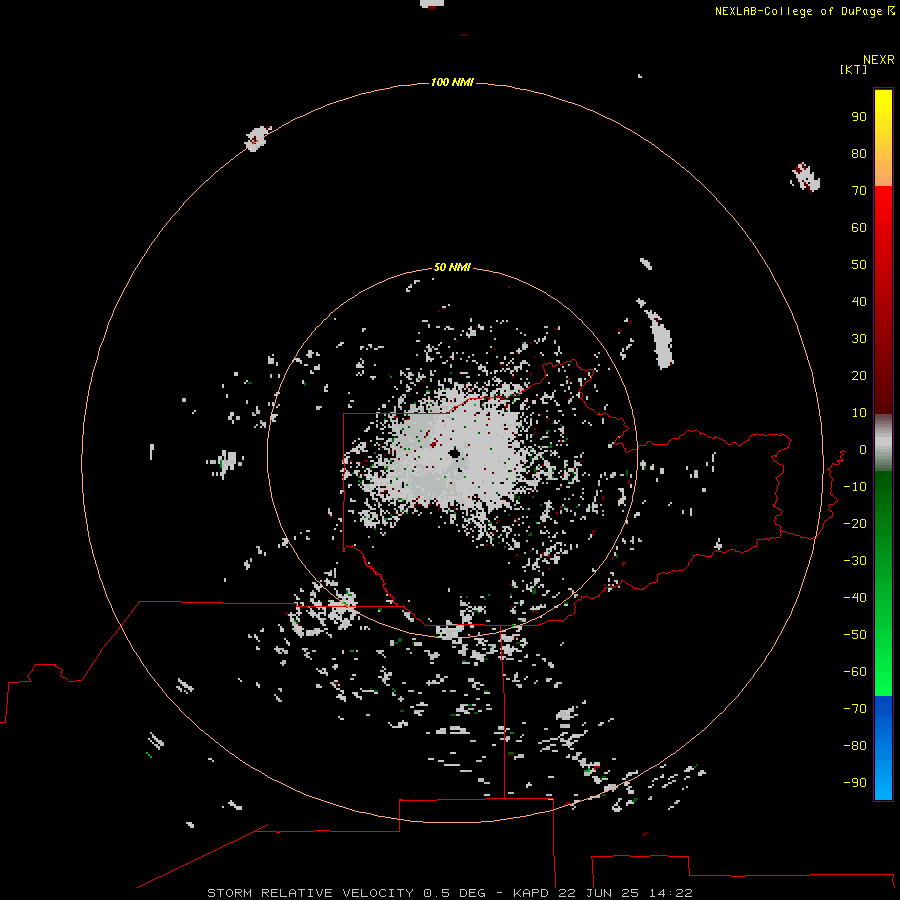Image resolution: width=900 pixels, height=900 pixels.
Task: Click the positive 10 scale label
Action: pyautogui.click(x=859, y=413)
